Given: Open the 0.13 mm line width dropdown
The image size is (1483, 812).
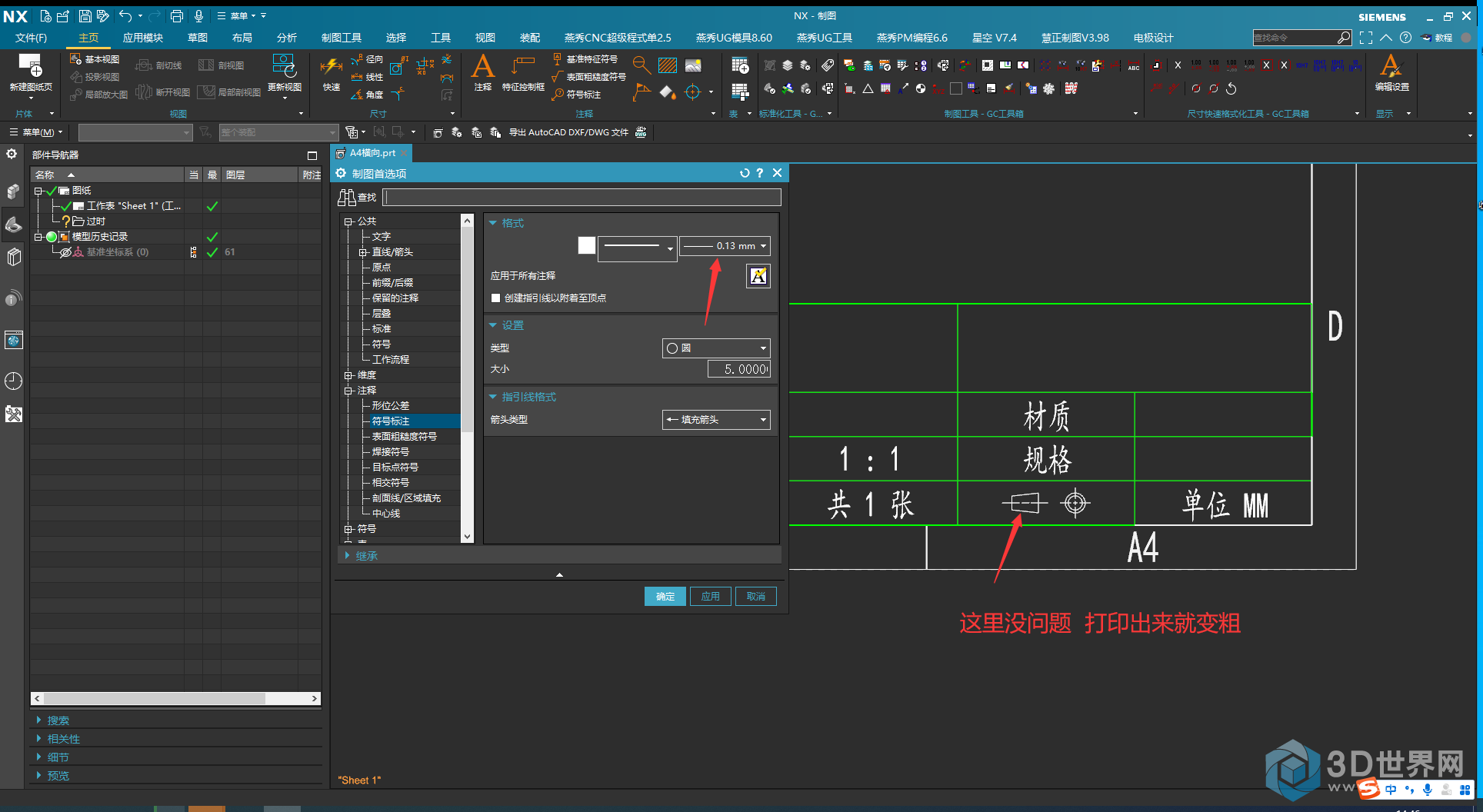Looking at the screenshot, I should coord(725,246).
